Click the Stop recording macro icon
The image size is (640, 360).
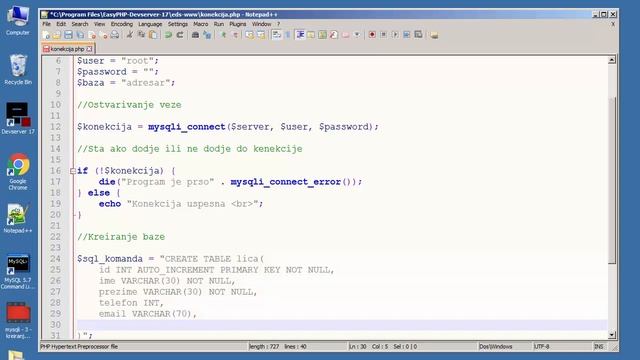tap(383, 35)
